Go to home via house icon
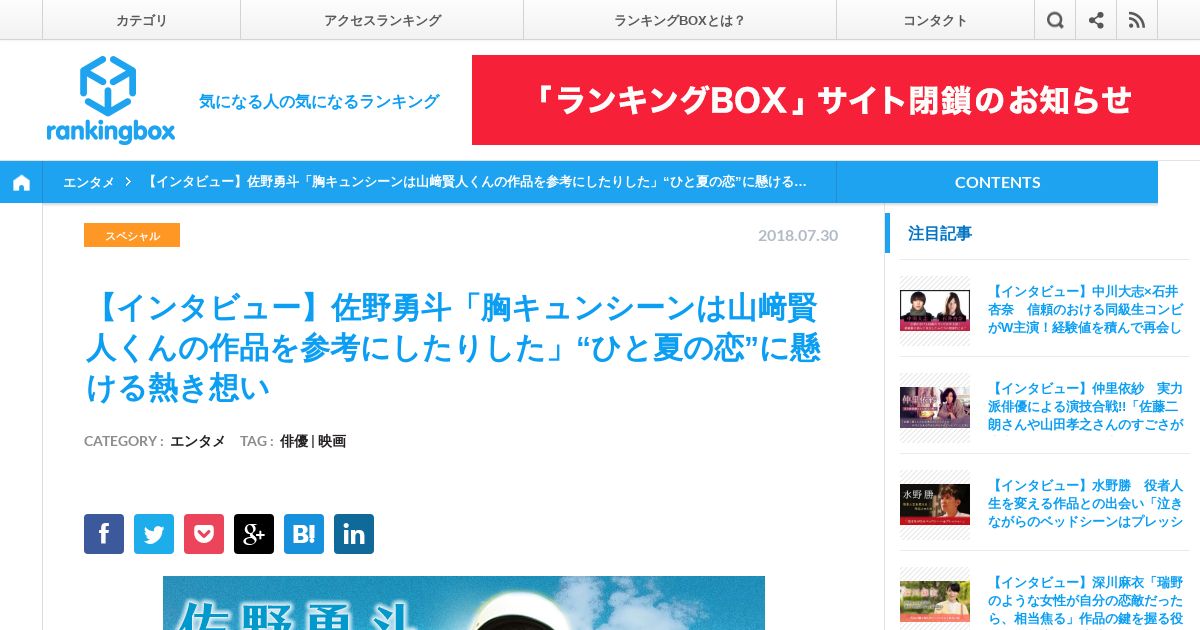Screen dimensions: 1200x630 tap(21, 182)
